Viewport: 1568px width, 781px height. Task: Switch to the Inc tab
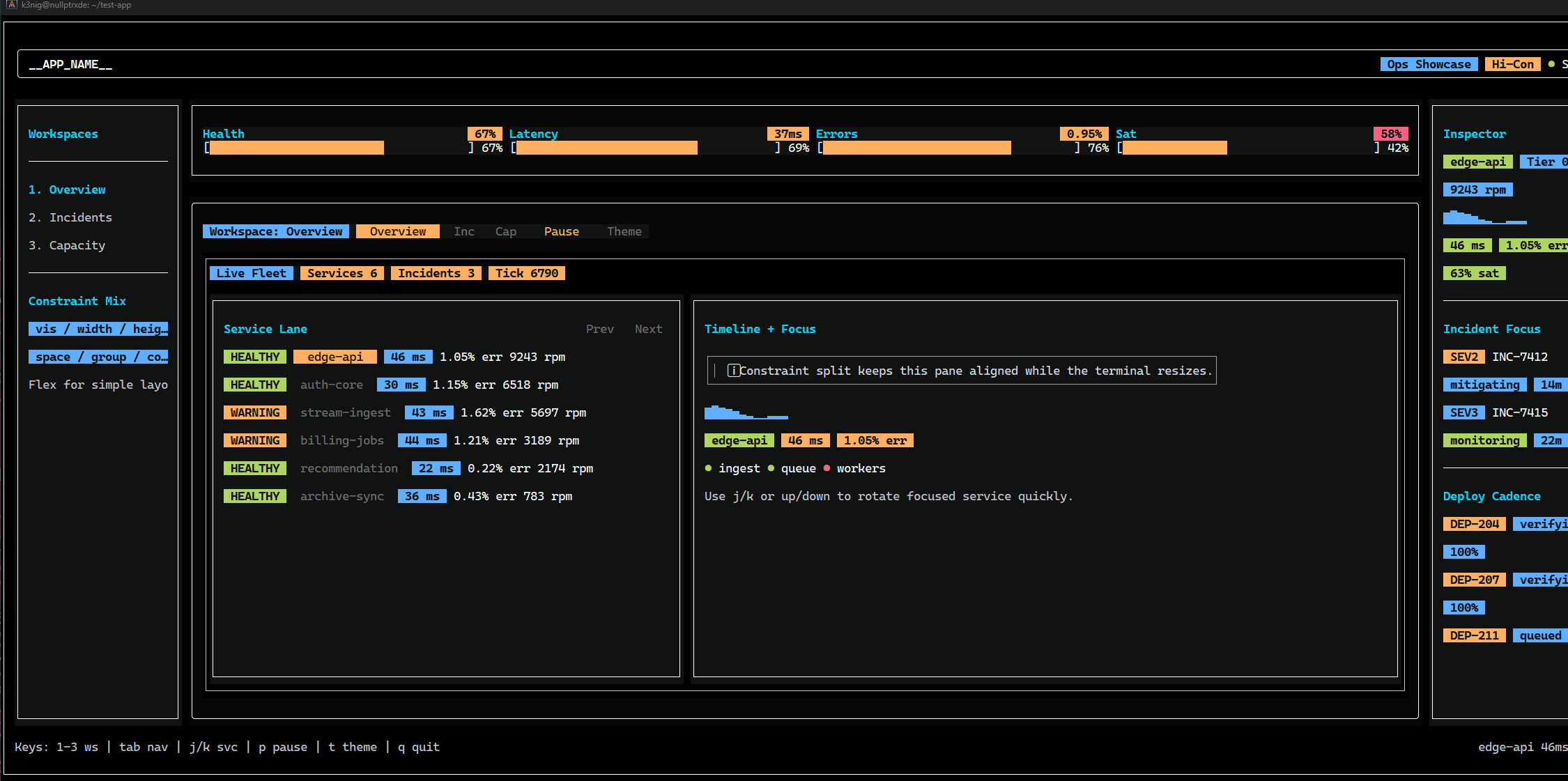pyautogui.click(x=463, y=231)
